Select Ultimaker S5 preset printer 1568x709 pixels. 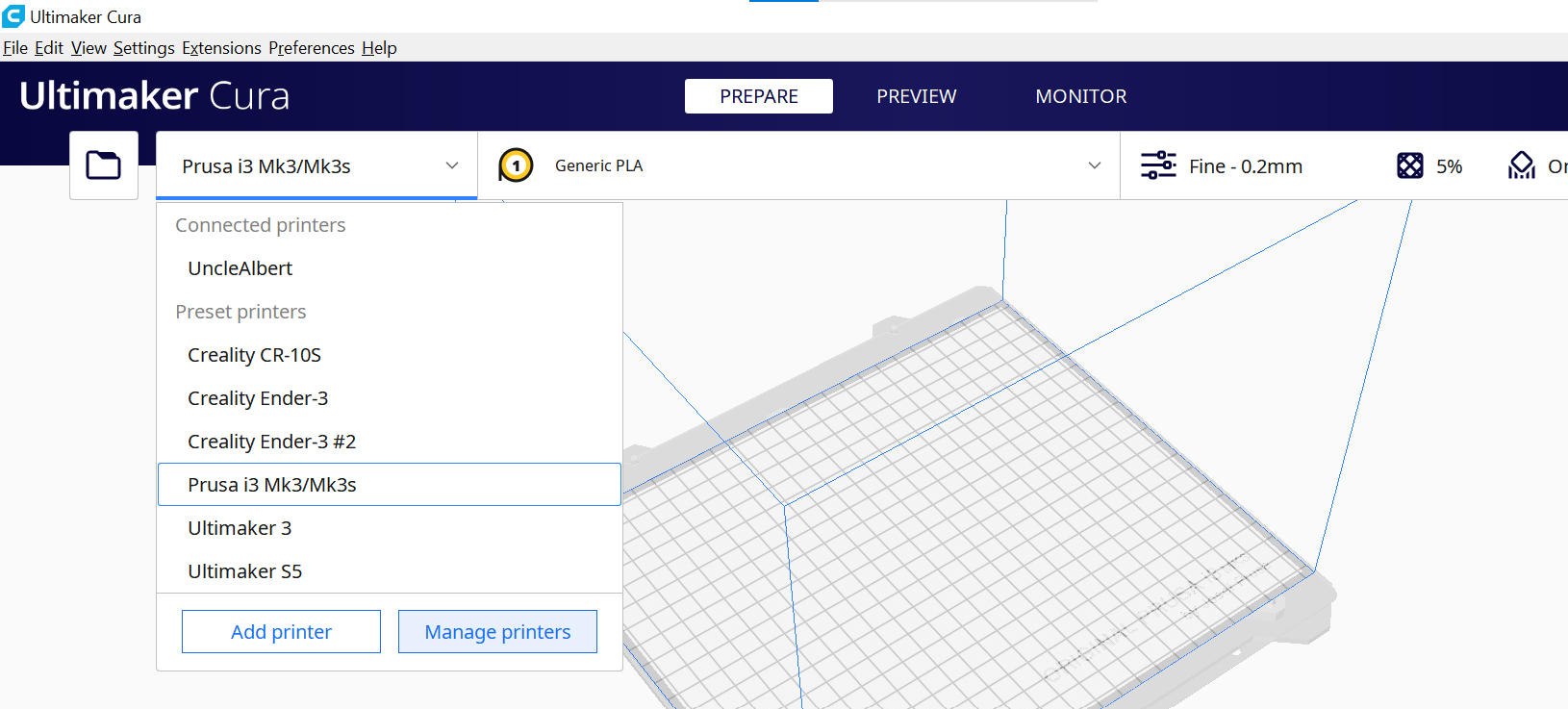(244, 571)
